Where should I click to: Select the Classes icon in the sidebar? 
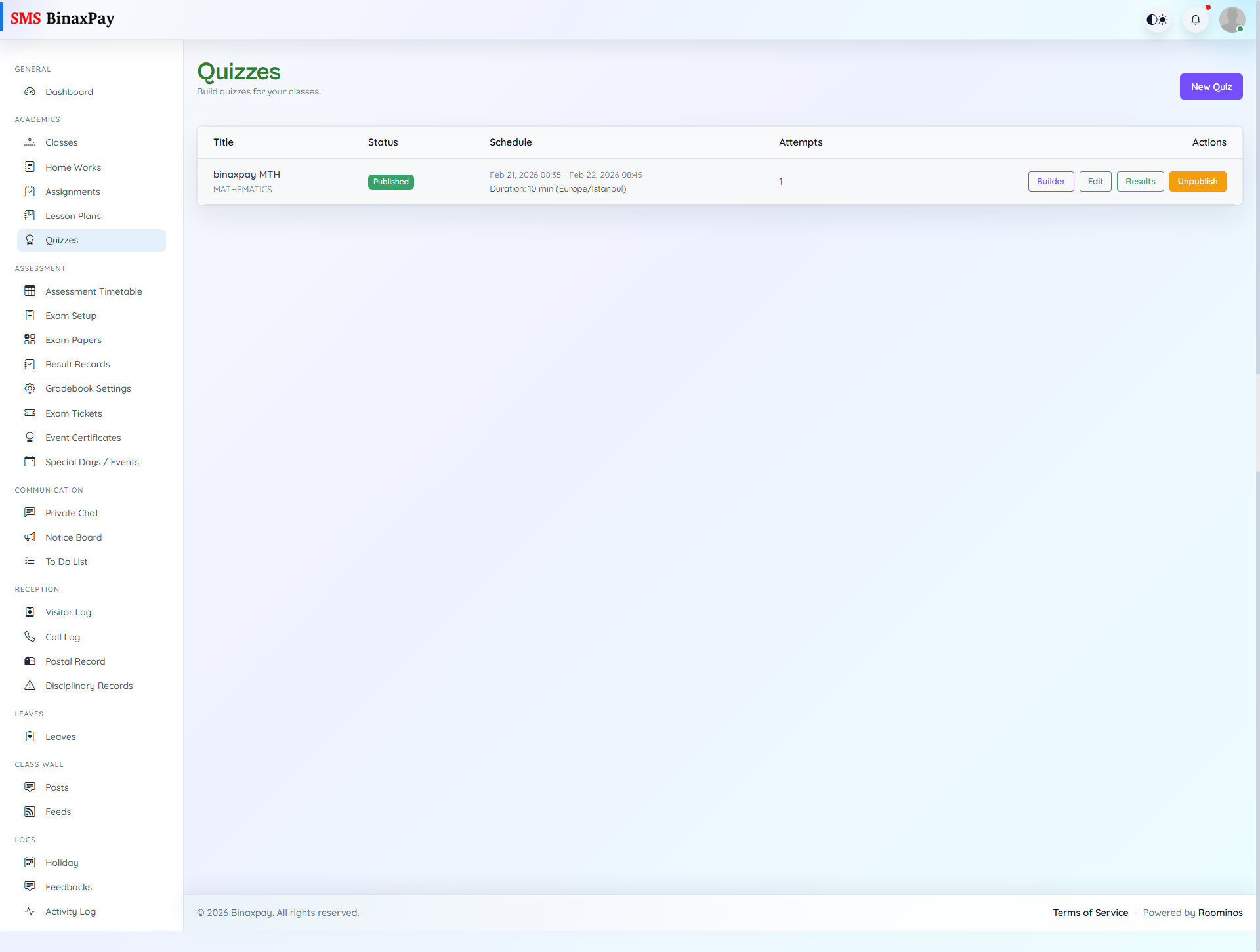[30, 142]
